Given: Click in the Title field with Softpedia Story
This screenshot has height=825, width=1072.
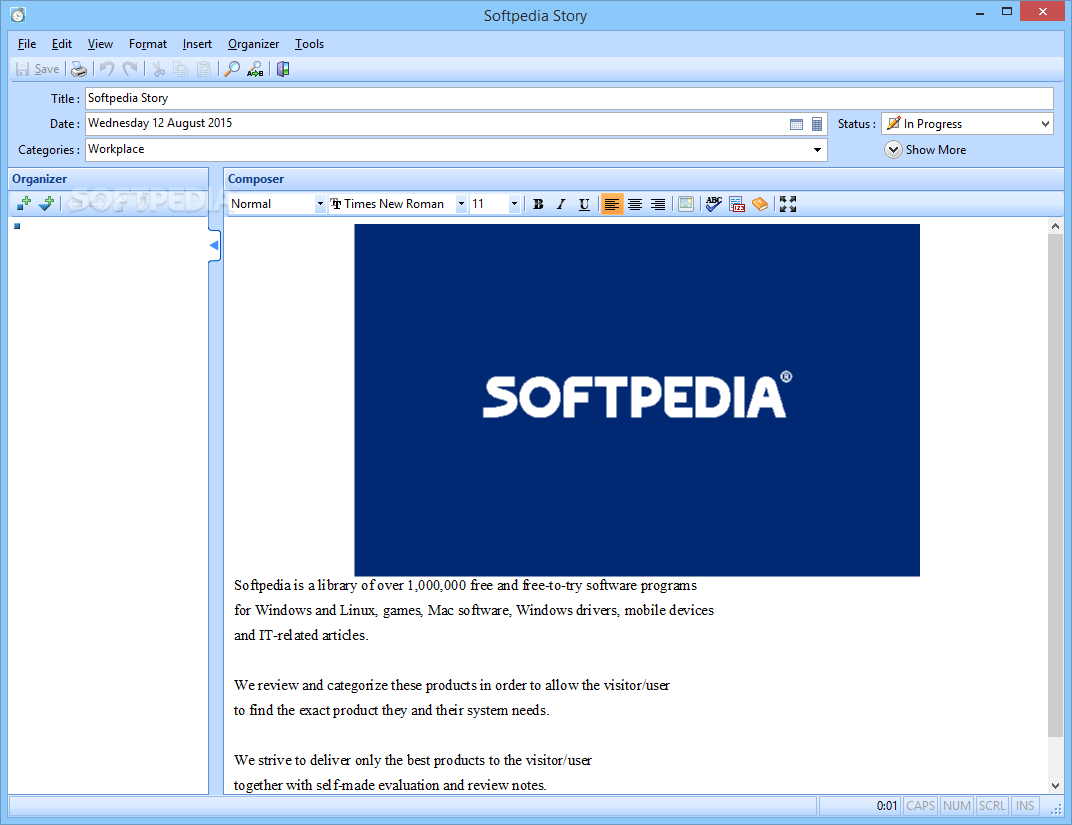Looking at the screenshot, I should coord(569,98).
